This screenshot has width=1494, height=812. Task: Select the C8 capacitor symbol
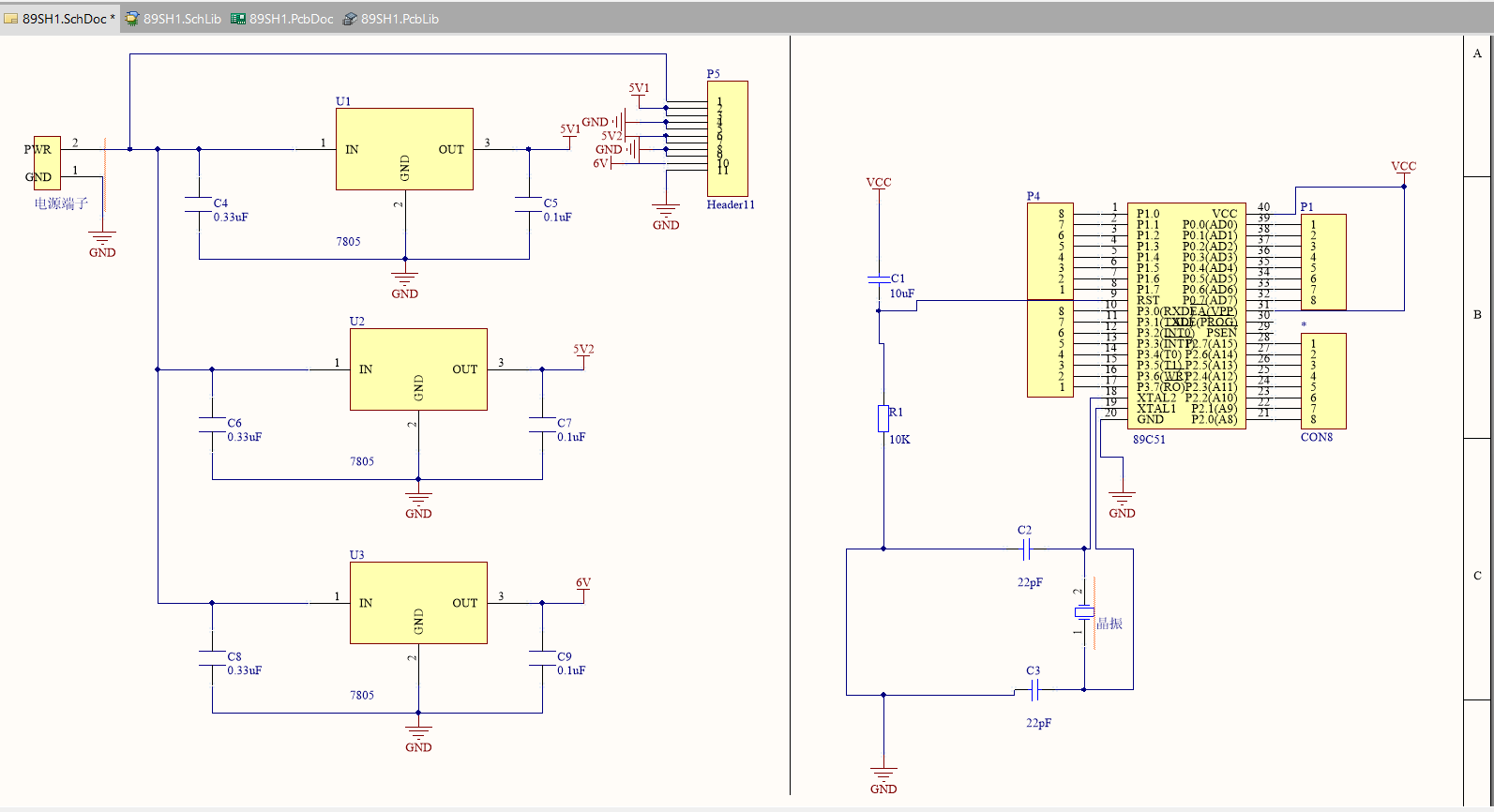(x=213, y=658)
